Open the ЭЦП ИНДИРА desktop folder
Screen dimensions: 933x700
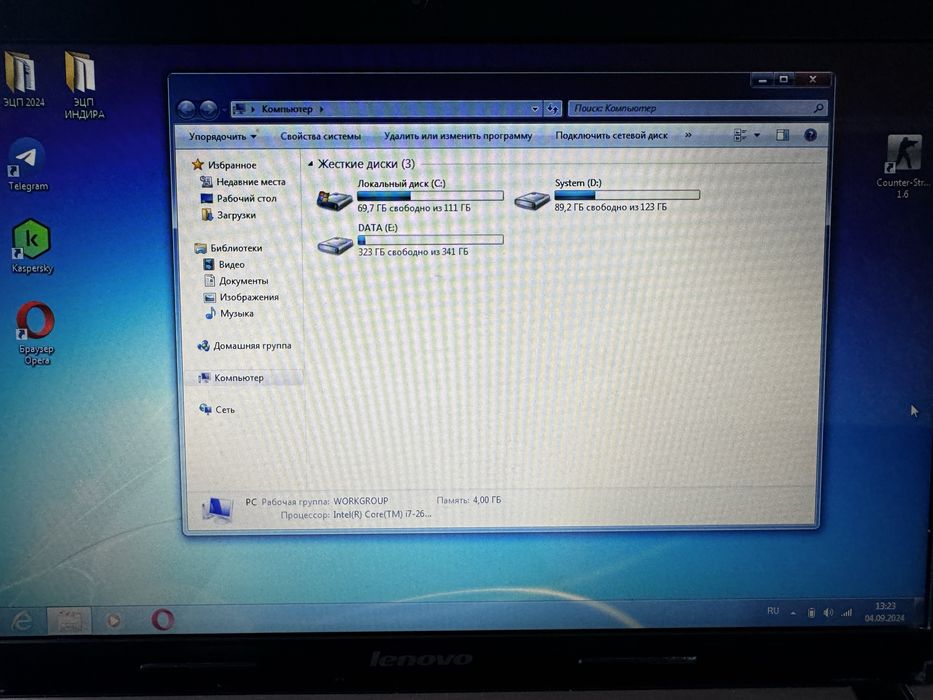point(83,85)
